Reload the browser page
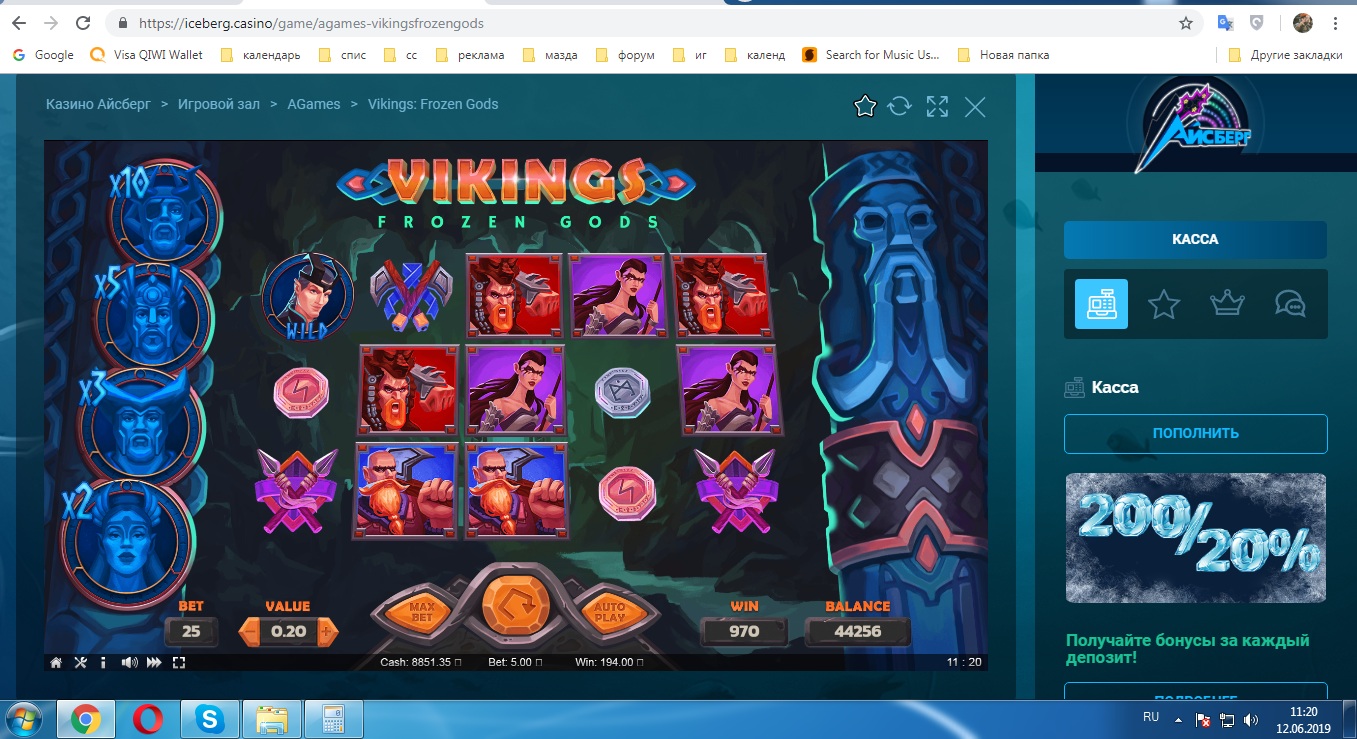1357x739 pixels. coord(84,23)
